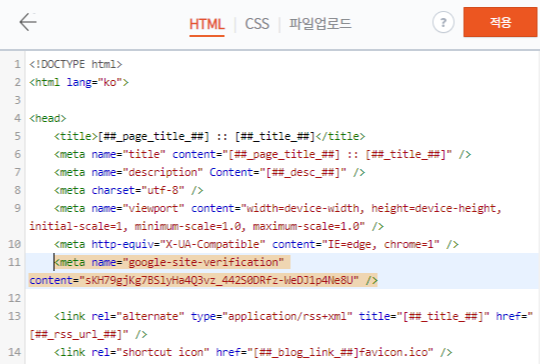Click the html lang="ko" line

(79, 82)
